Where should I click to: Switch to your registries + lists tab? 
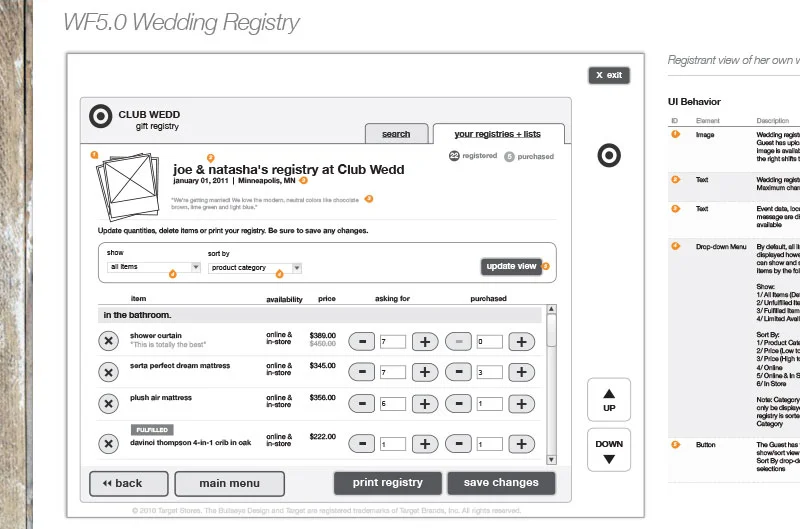pyautogui.click(x=497, y=134)
